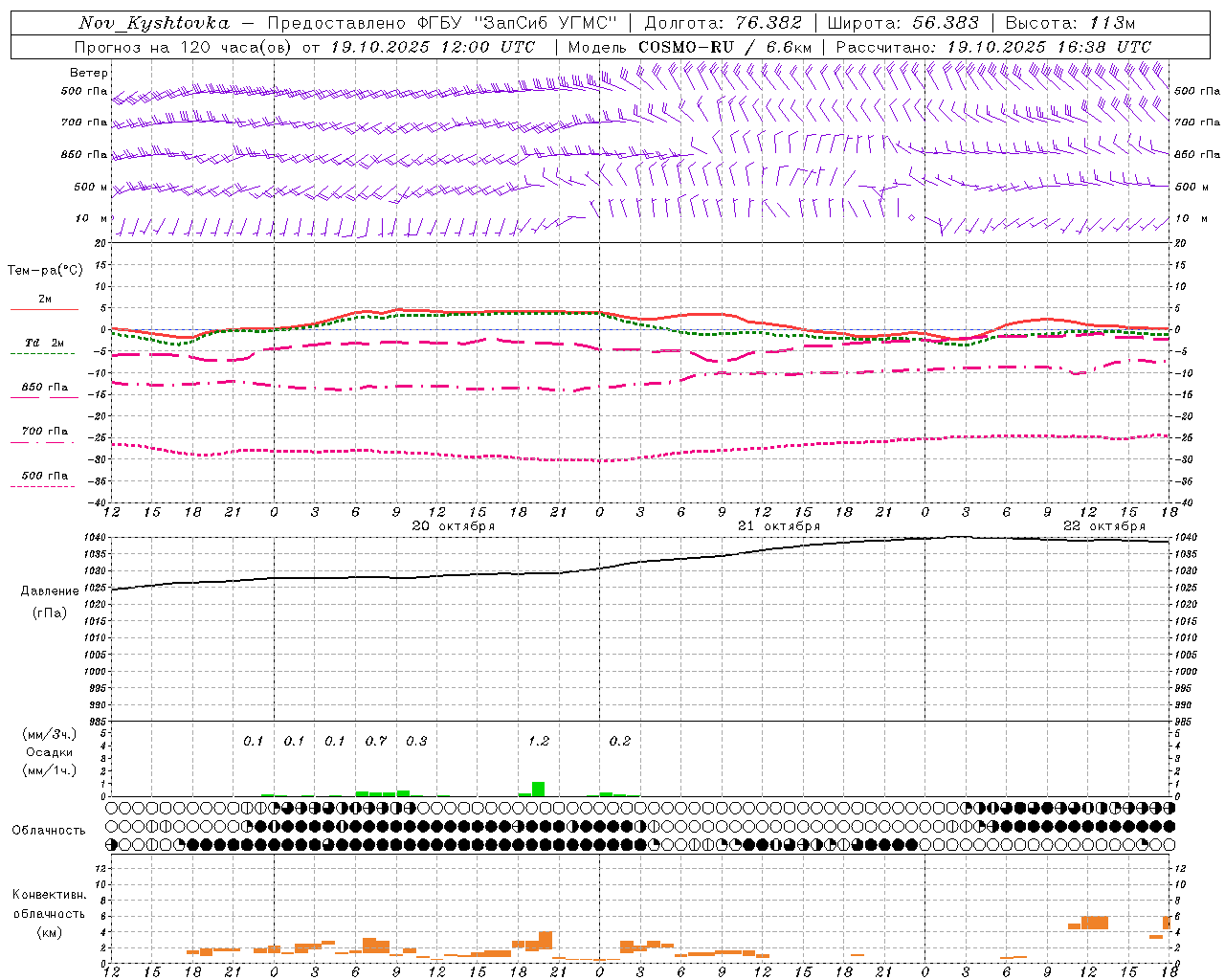Image resolution: width=1225 pixels, height=980 pixels.
Task: Click the 21 октября date label
Action: coord(779,526)
